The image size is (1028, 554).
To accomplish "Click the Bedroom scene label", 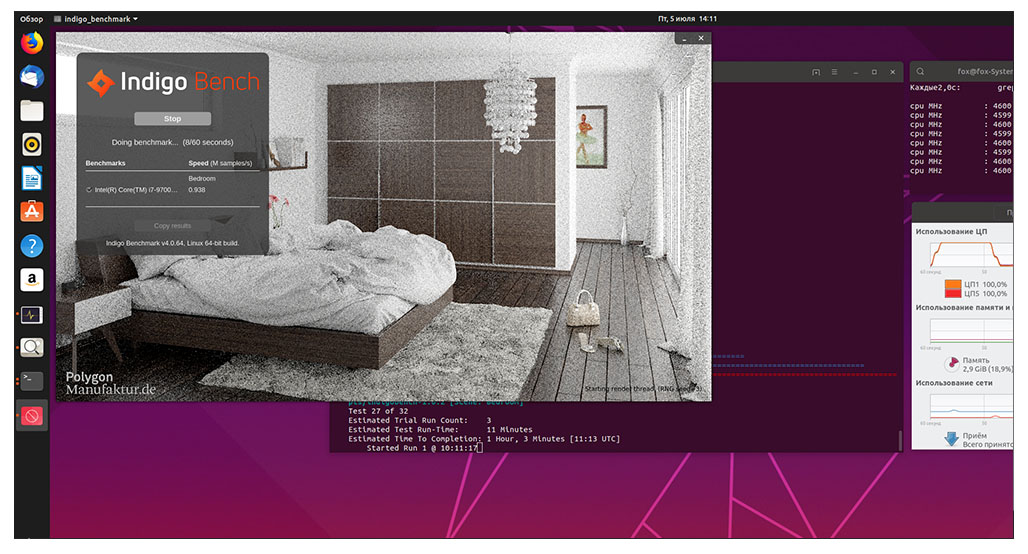I will point(202,178).
